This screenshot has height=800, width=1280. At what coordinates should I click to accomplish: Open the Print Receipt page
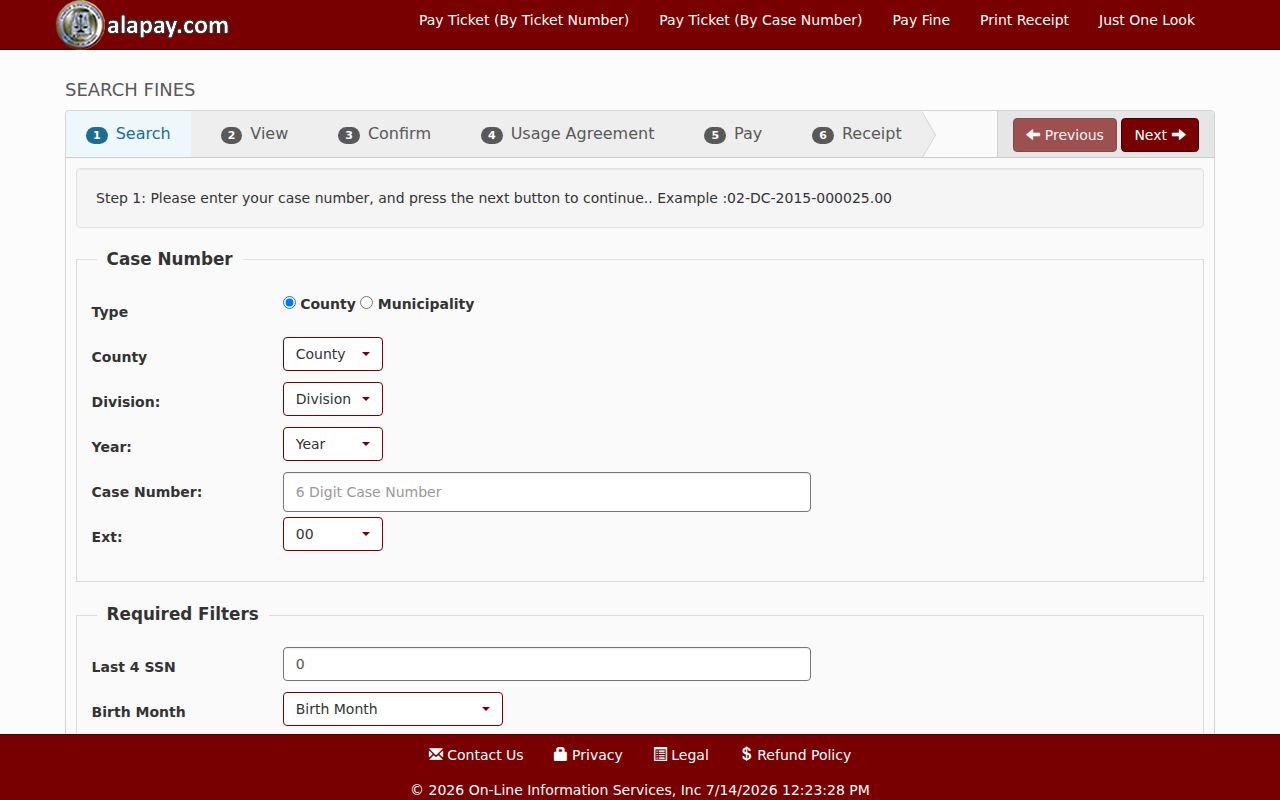[x=1024, y=20]
